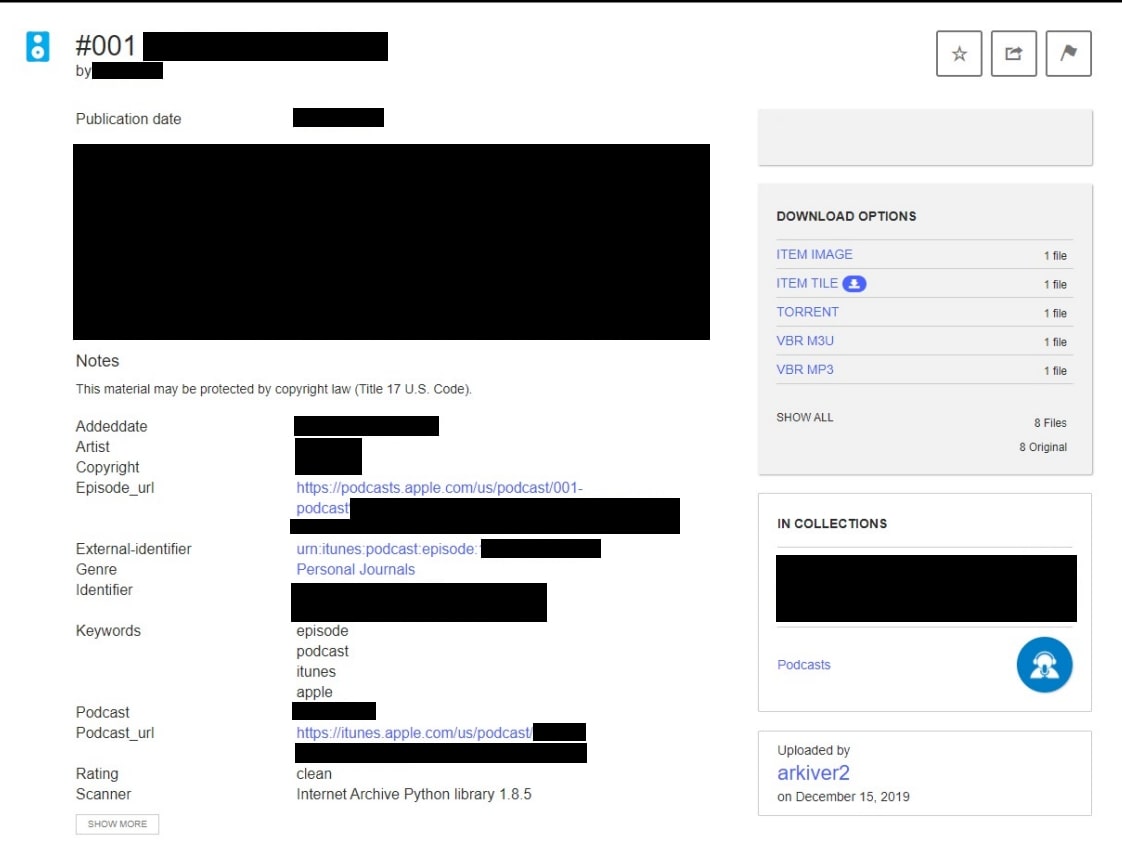Click the favorite star icon
The height and width of the screenshot is (847, 1122).
click(x=959, y=54)
